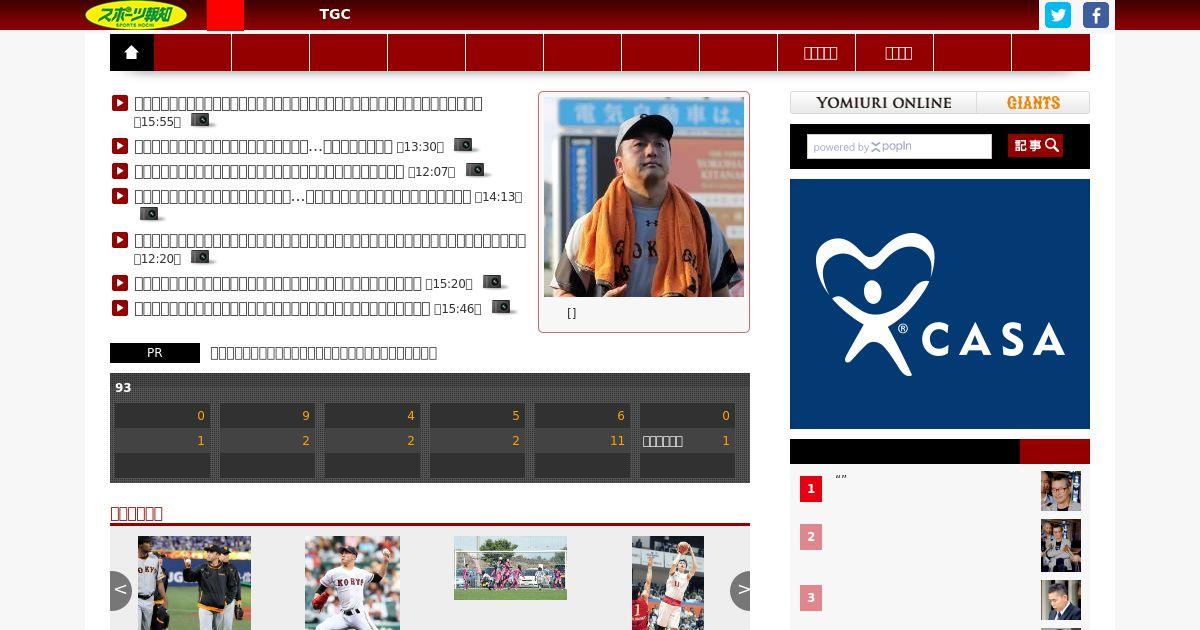Open the headline timestamped 15:46

pos(282,308)
